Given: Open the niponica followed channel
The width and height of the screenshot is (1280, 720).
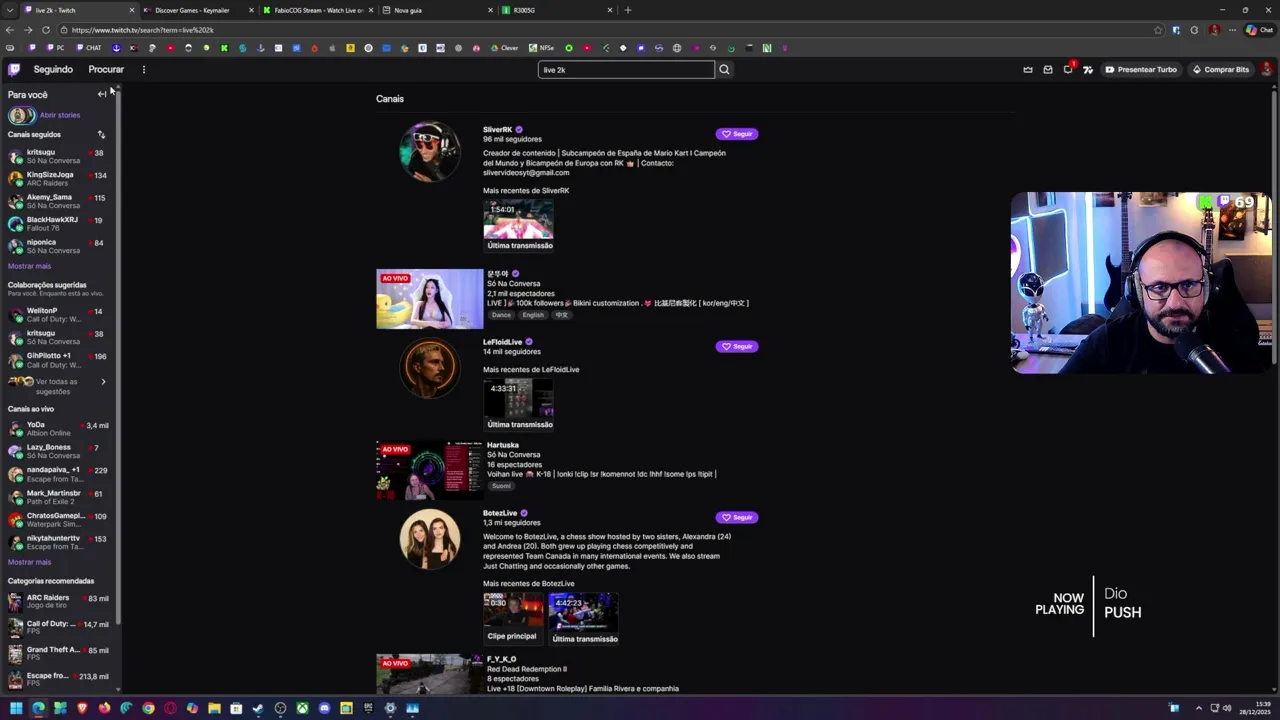Looking at the screenshot, I should pyautogui.click(x=60, y=246).
